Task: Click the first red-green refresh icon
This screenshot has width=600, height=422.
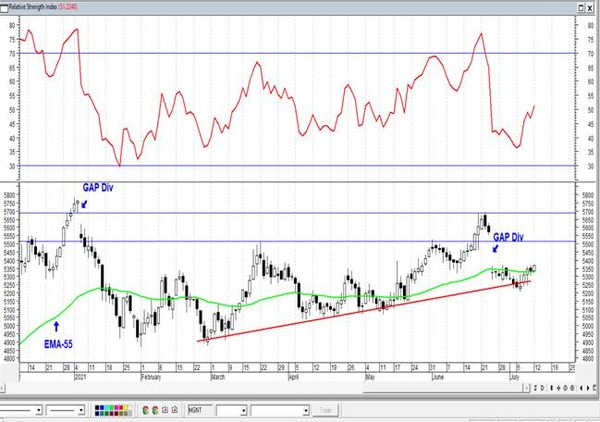Action: tap(145, 410)
